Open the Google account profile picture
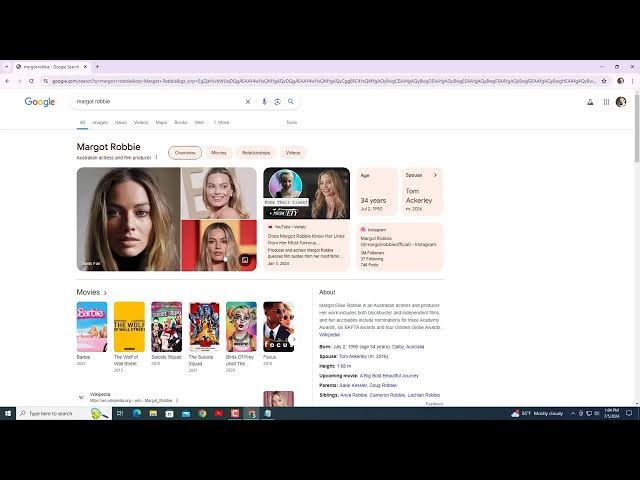The image size is (640, 480). [x=621, y=102]
